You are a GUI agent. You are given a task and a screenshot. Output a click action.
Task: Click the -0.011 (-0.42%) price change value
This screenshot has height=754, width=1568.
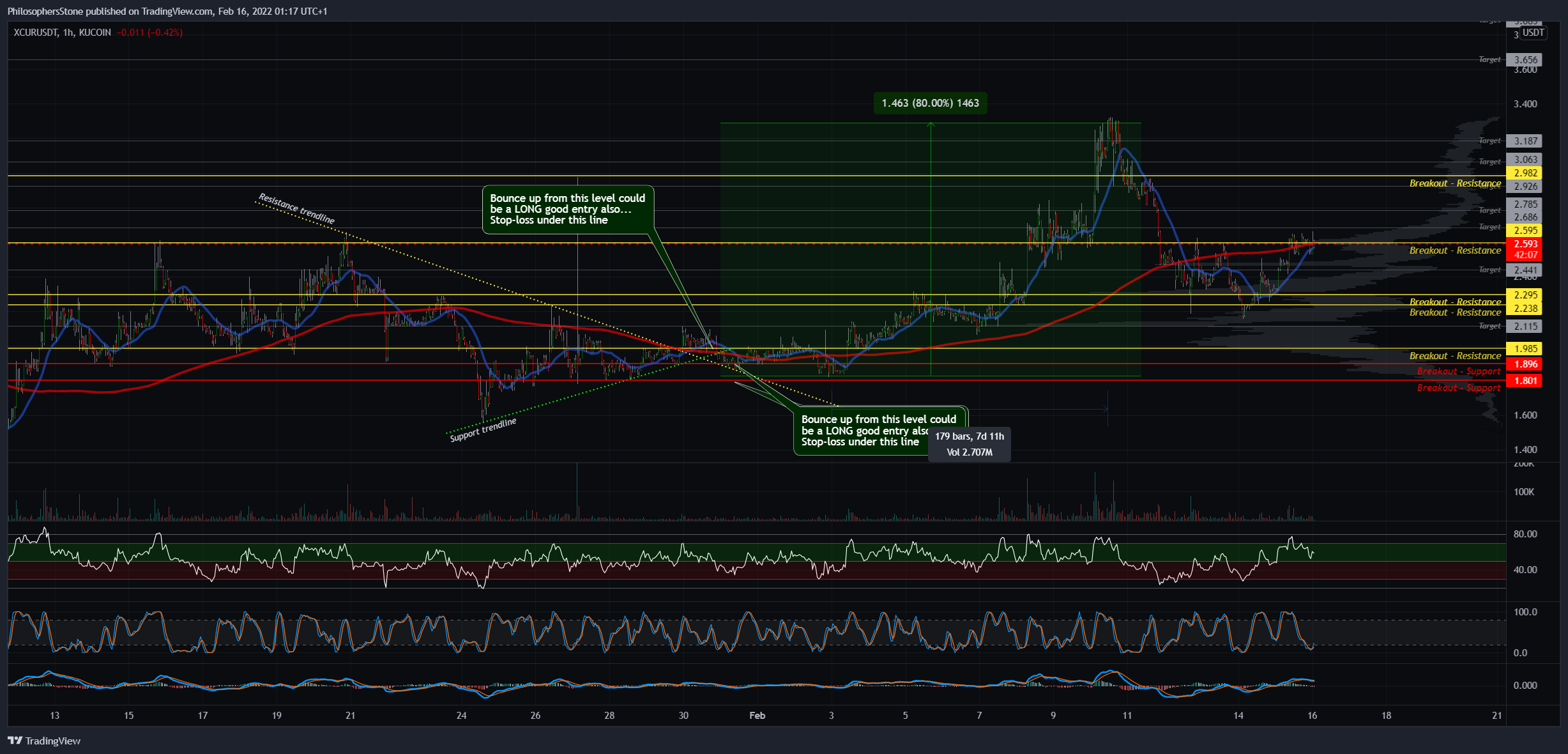(x=150, y=32)
